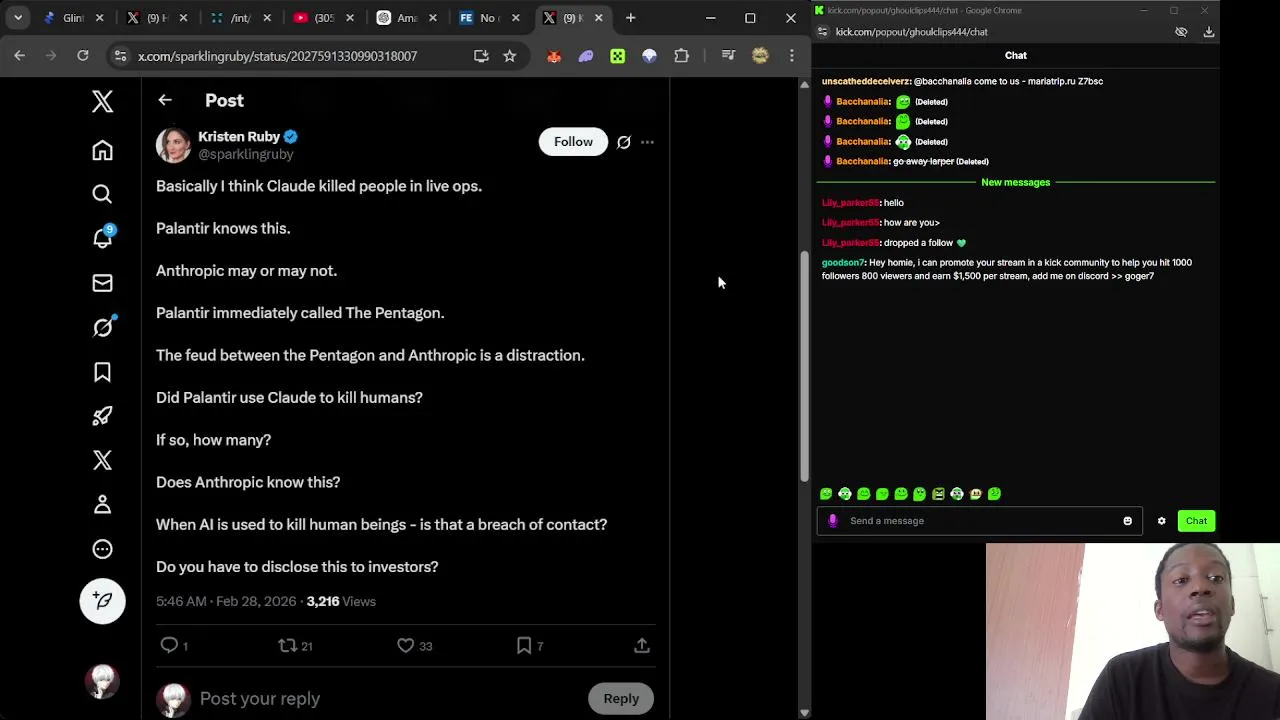Click Kristen Ruby display name
The height and width of the screenshot is (720, 1280).
point(239,136)
